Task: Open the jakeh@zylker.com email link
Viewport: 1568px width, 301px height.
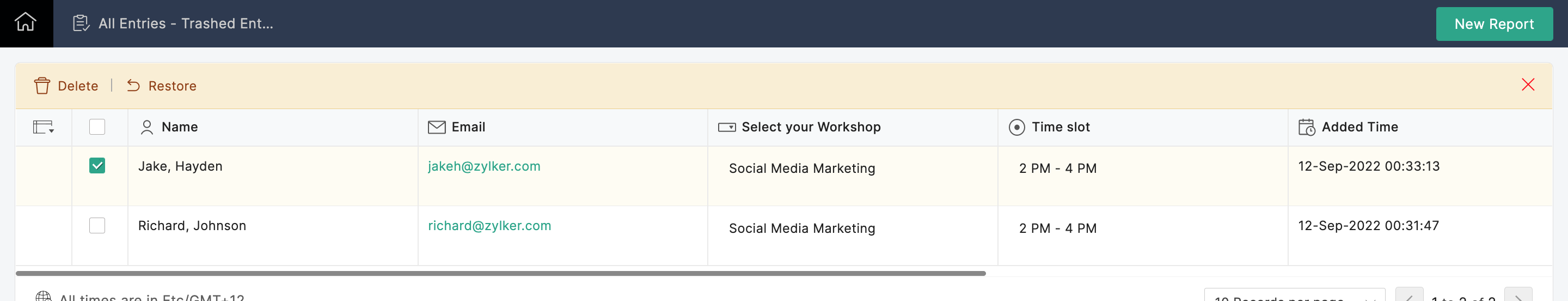Action: click(484, 166)
